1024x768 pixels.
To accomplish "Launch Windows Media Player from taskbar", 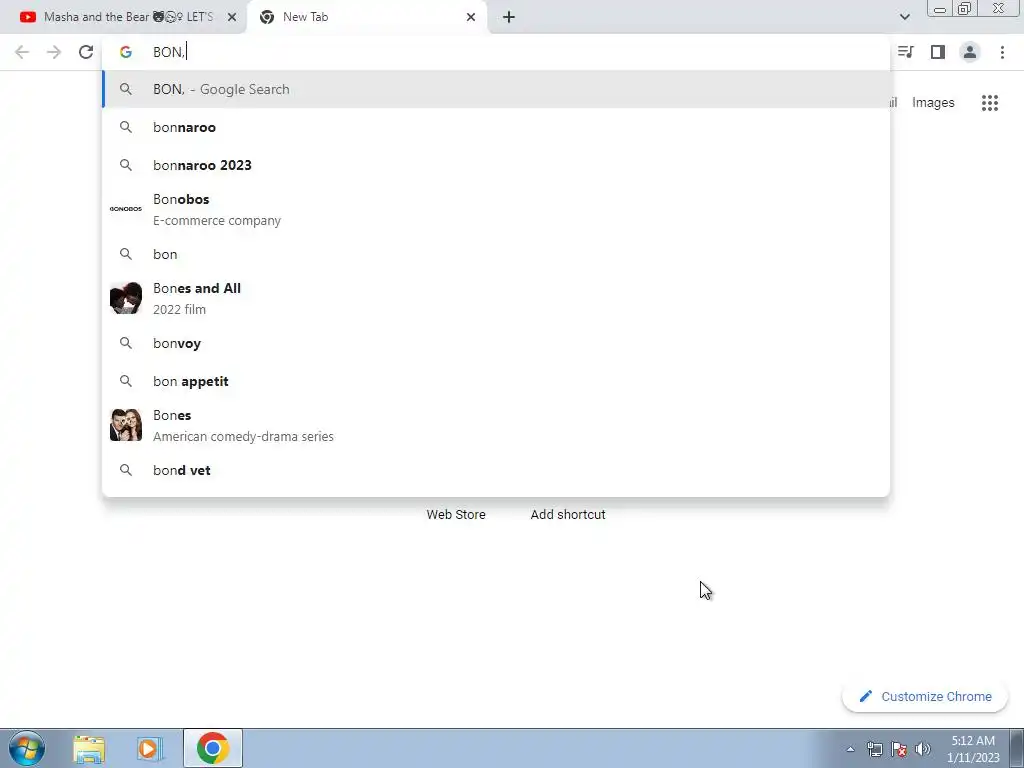I will pyautogui.click(x=149, y=748).
